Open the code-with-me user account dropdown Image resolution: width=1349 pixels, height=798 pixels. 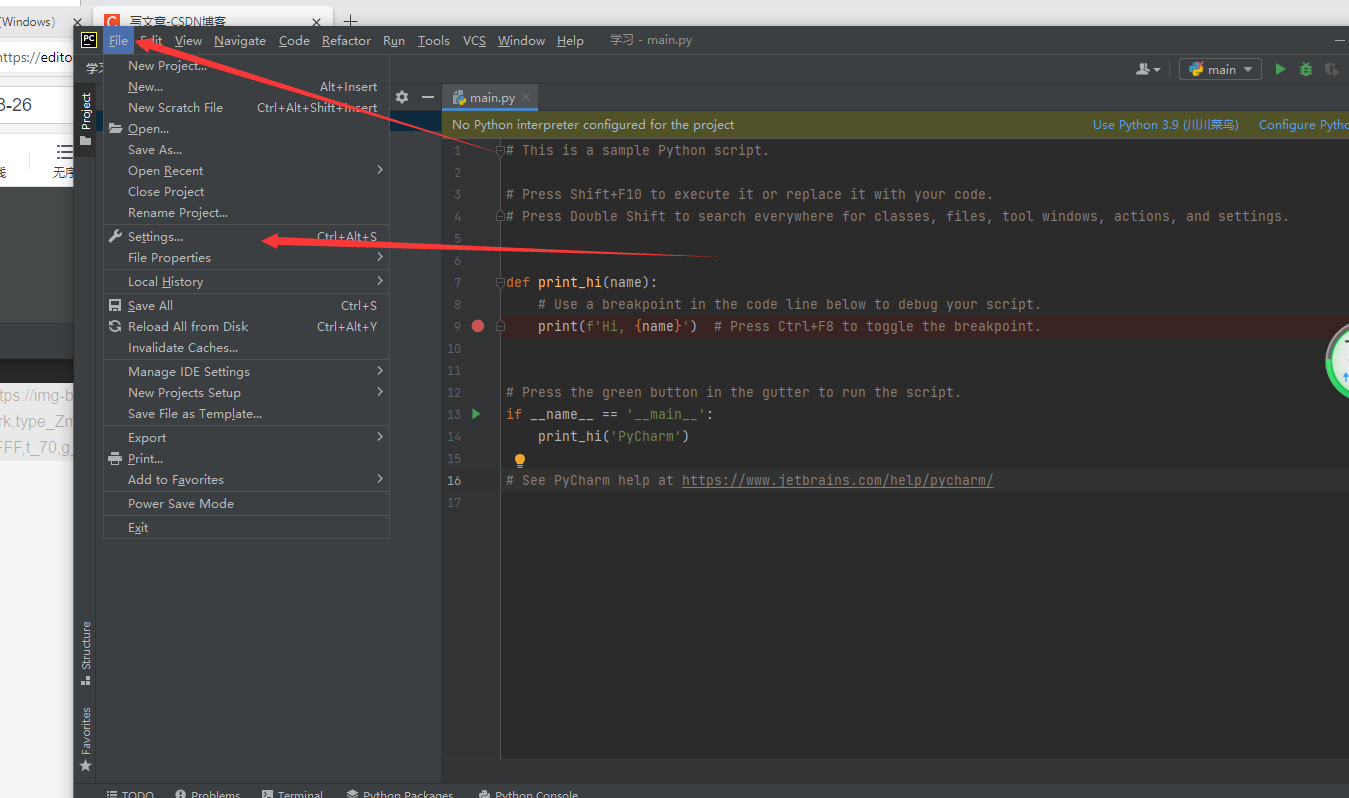[x=1148, y=69]
